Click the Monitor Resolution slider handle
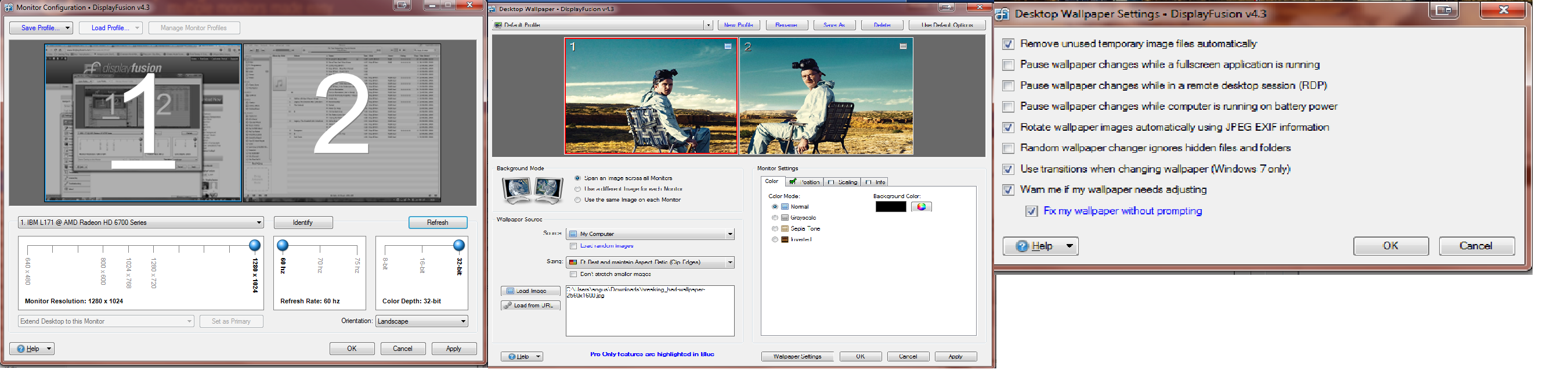The image size is (1568, 380). tap(254, 245)
